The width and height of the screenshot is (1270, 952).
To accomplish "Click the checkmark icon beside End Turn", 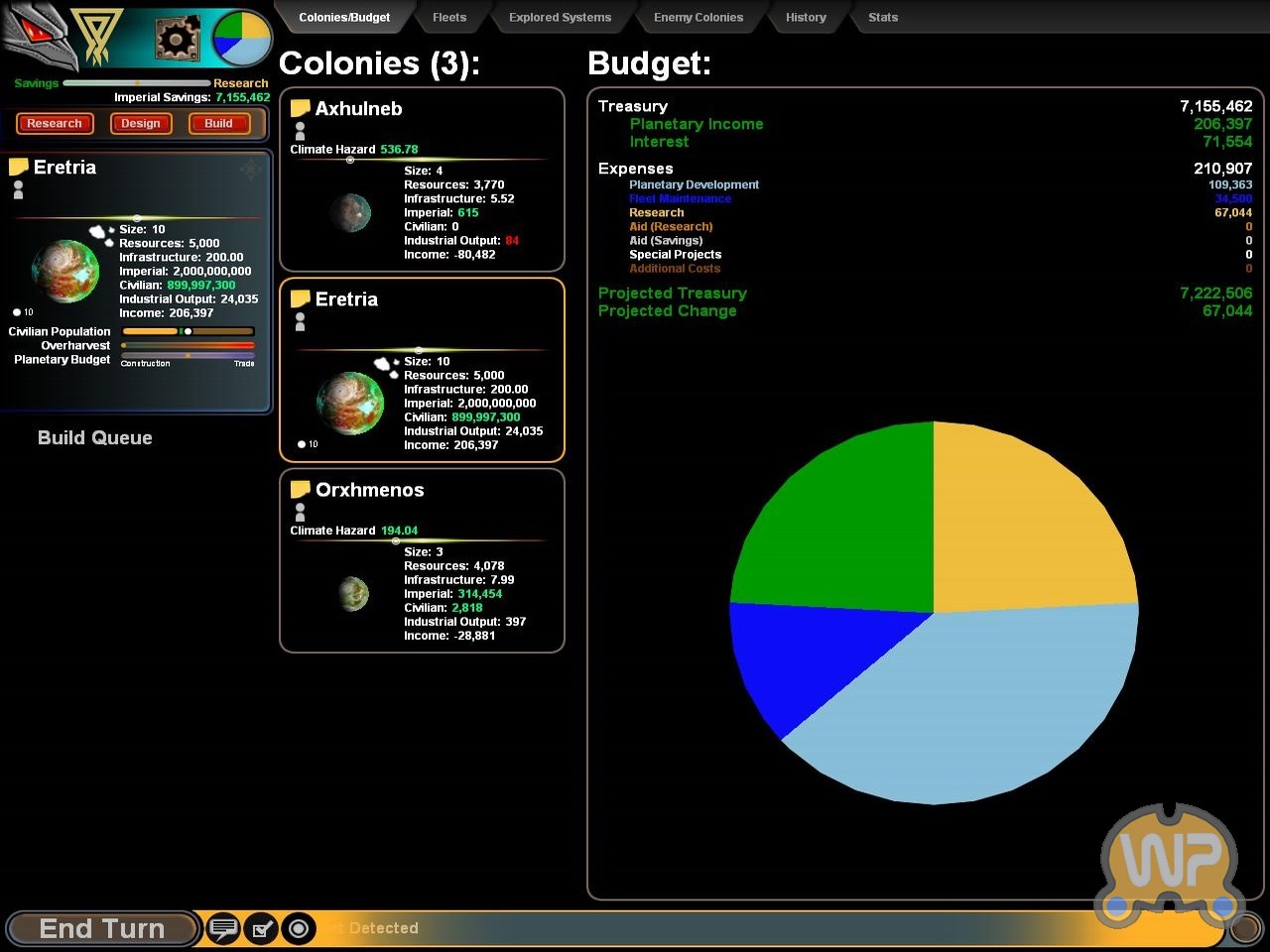I will pos(261,929).
